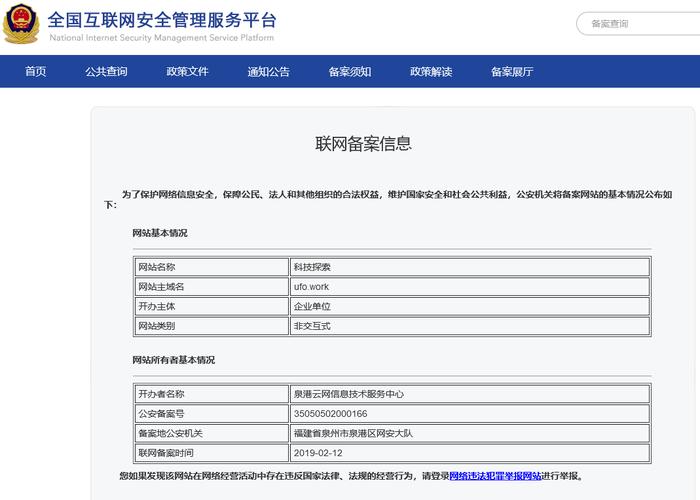This screenshot has height=500, width=700.
Task: Click the 网站所有者基本情况 section title
Action: [174, 360]
